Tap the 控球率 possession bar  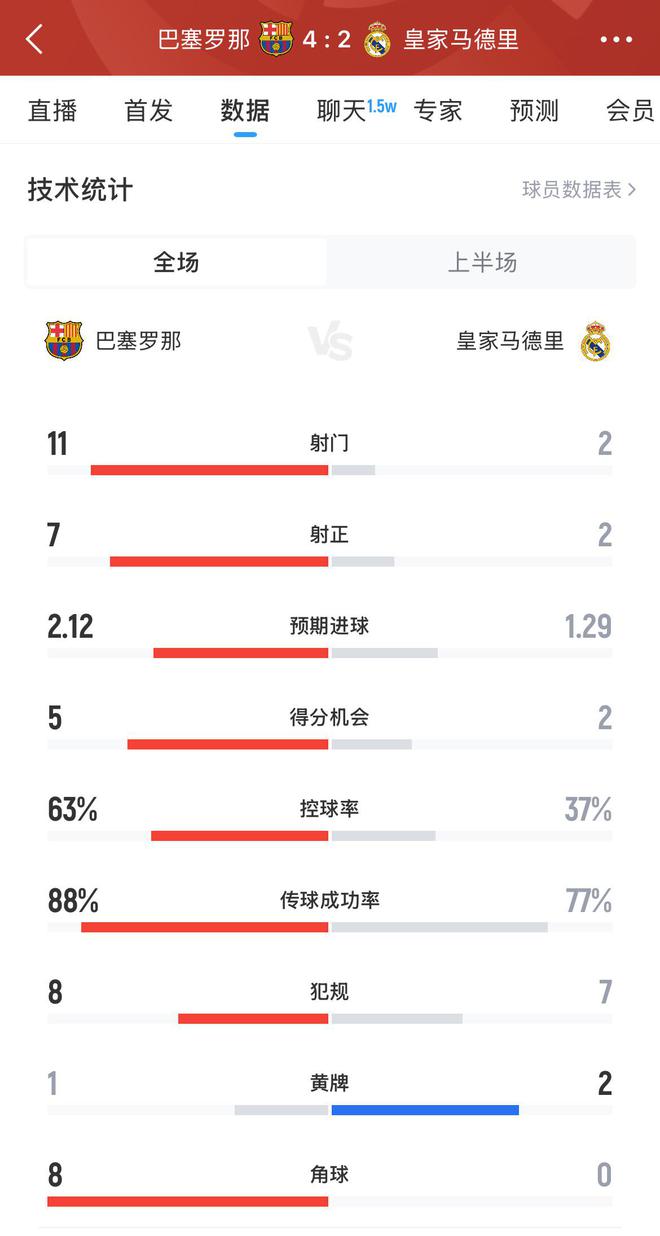[x=293, y=835]
